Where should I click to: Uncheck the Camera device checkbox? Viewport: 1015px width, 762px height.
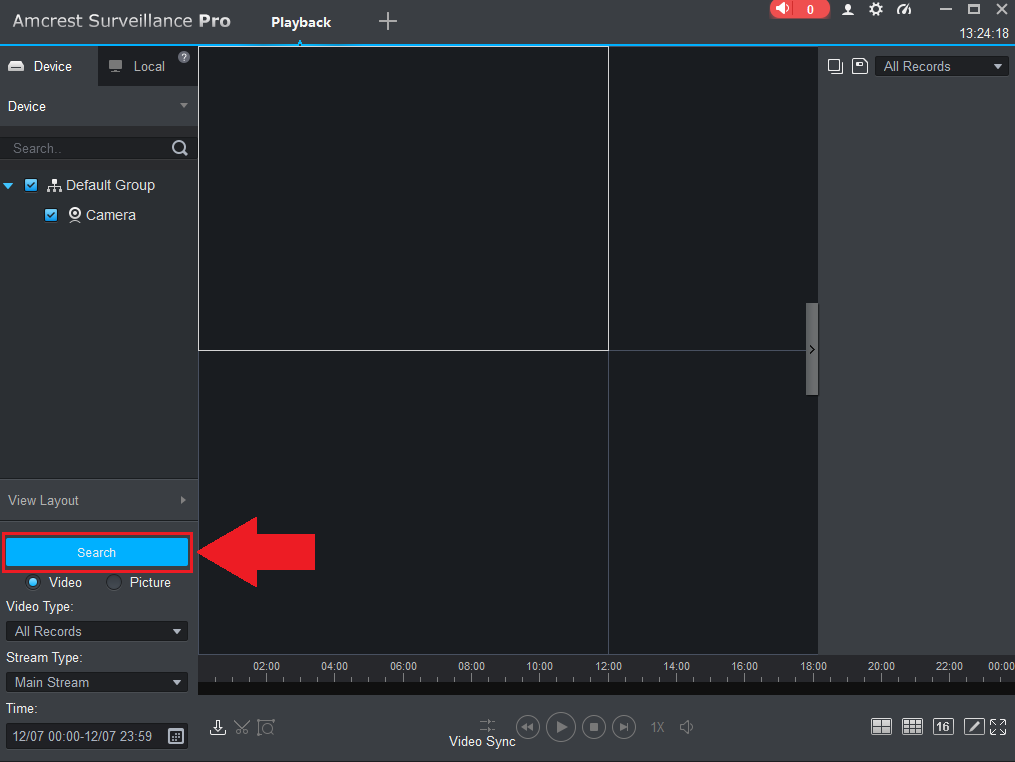coord(51,215)
